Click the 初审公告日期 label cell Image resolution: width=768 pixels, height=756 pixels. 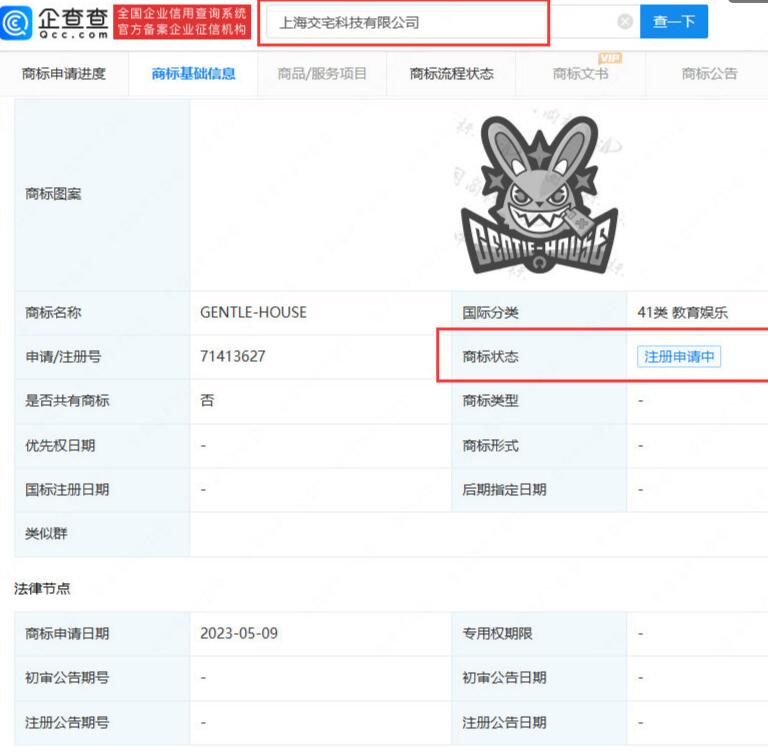point(539,678)
